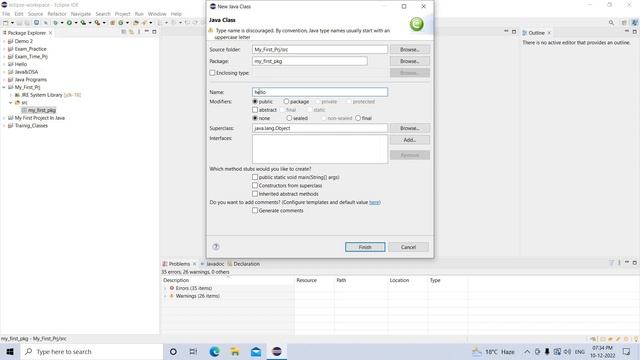
Task: Open the New toolbar dropdown arrow
Action: click(12, 23)
